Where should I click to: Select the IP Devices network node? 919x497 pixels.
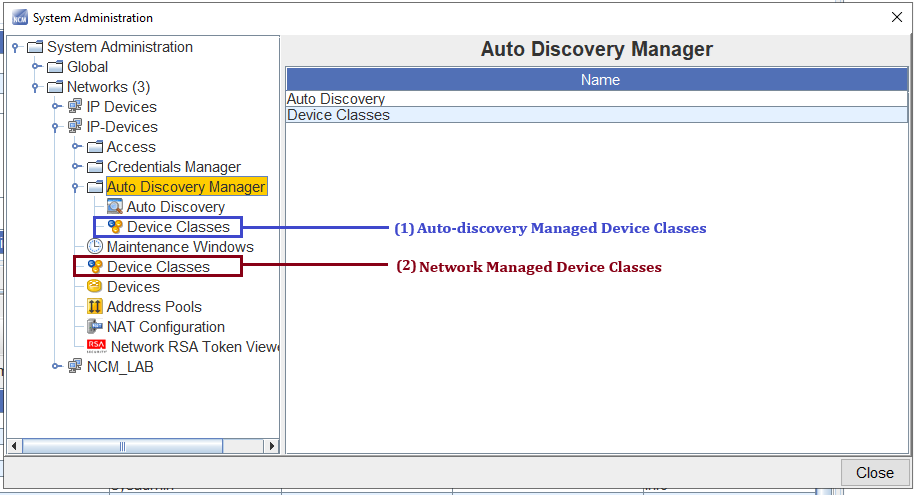[x=121, y=107]
